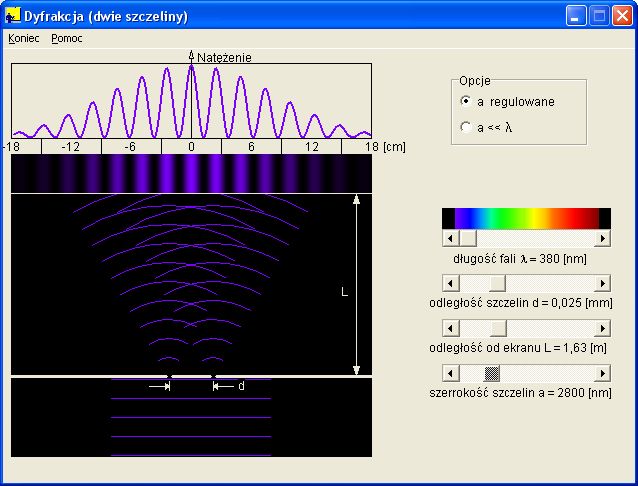Maximize the Dyfrakcja window
This screenshot has width=638, height=486.
click(x=599, y=16)
